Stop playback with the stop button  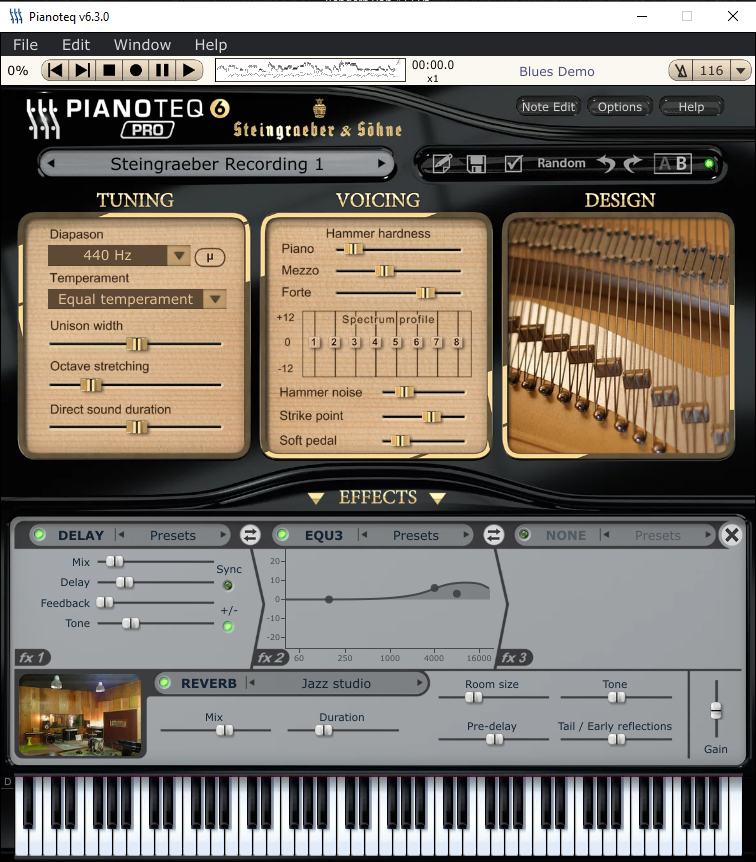(109, 70)
